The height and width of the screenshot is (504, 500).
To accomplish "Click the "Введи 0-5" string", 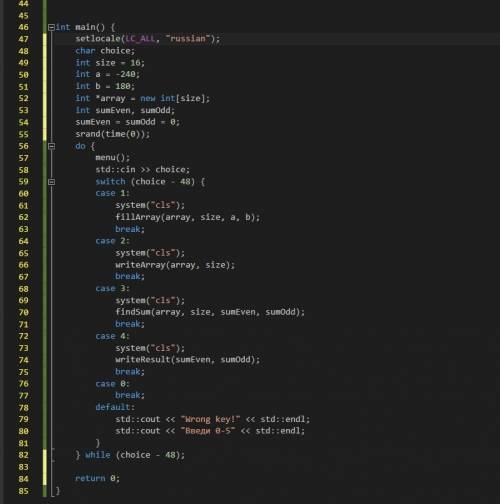I will [208, 431].
